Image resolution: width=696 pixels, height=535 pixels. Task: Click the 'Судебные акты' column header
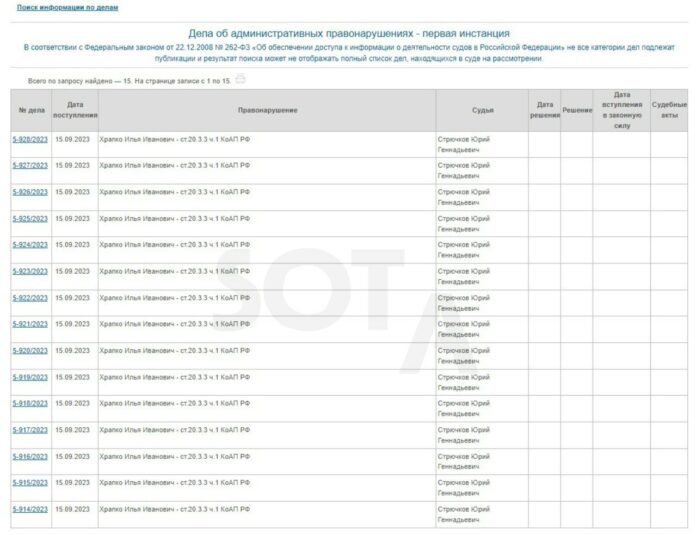click(x=669, y=110)
